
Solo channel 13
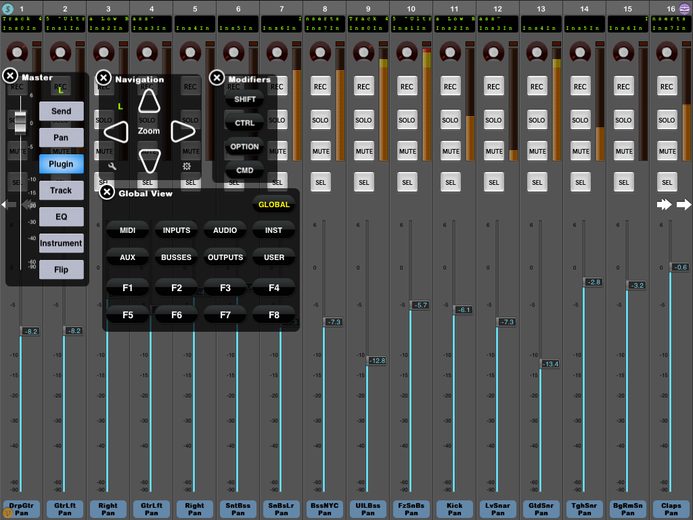click(x=537, y=120)
